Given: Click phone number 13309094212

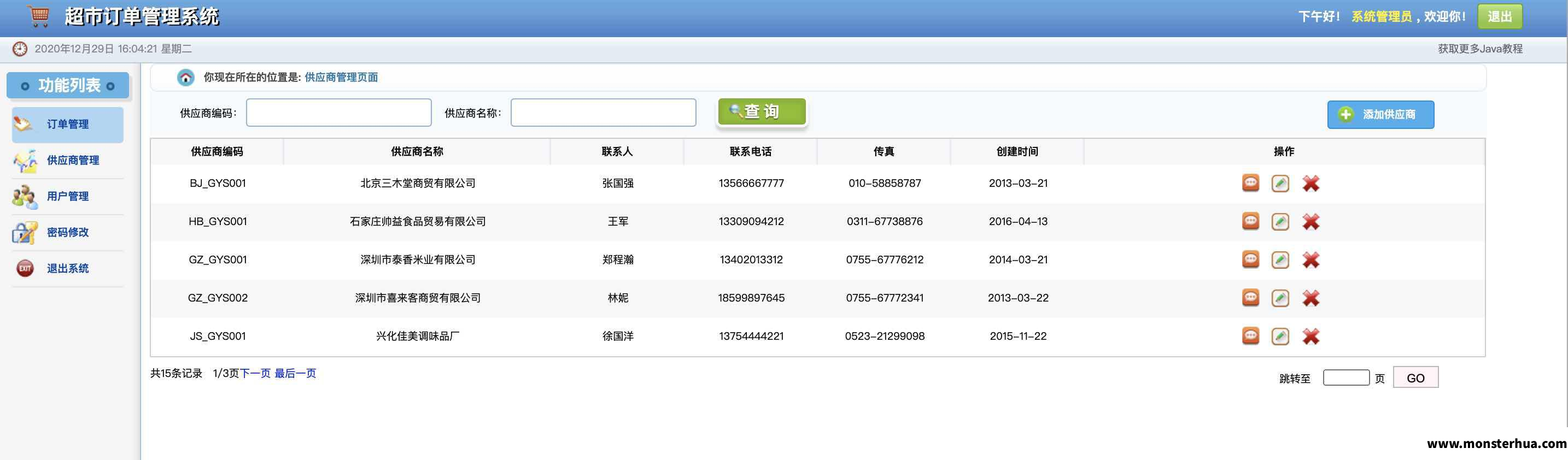Looking at the screenshot, I should (751, 221).
